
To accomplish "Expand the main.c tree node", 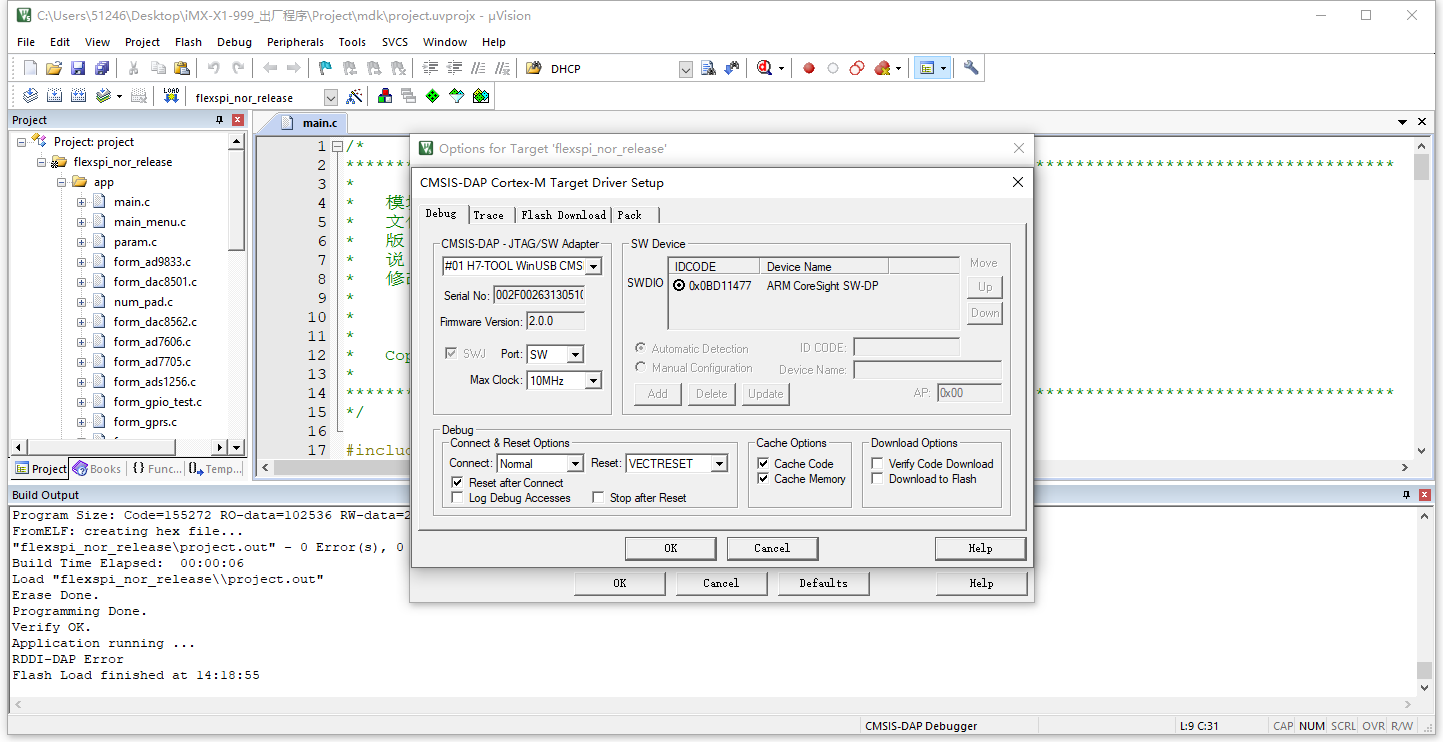I will [82, 202].
